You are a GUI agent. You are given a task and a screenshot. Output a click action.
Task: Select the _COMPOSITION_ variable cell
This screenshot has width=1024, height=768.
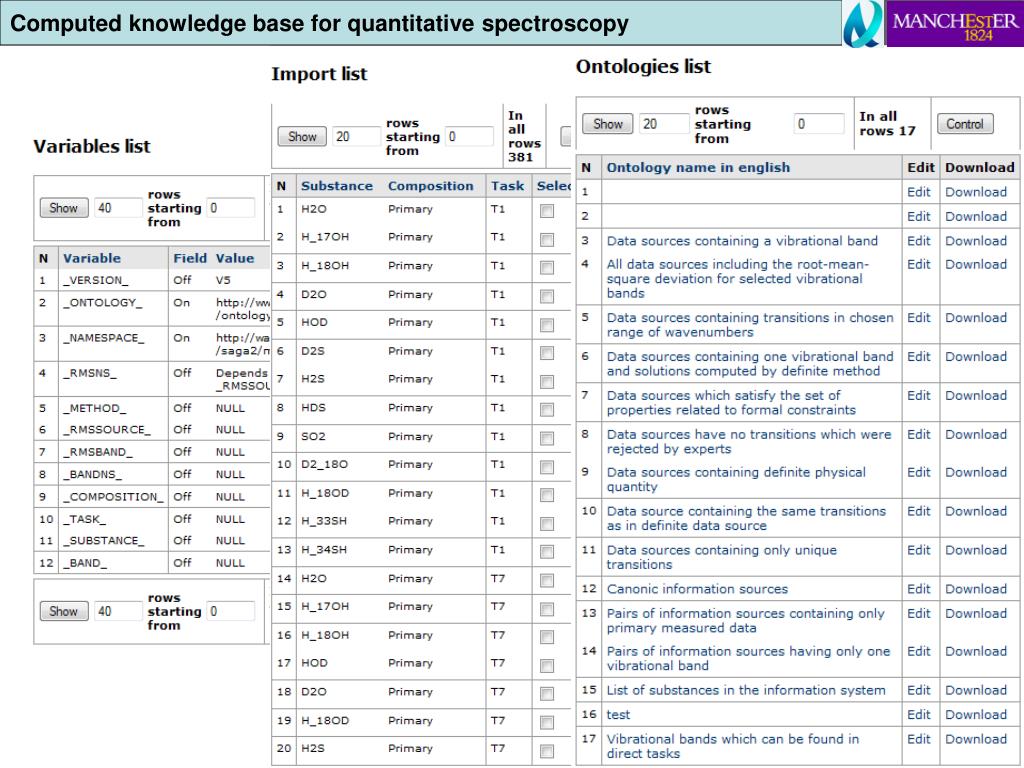pyautogui.click(x=113, y=497)
